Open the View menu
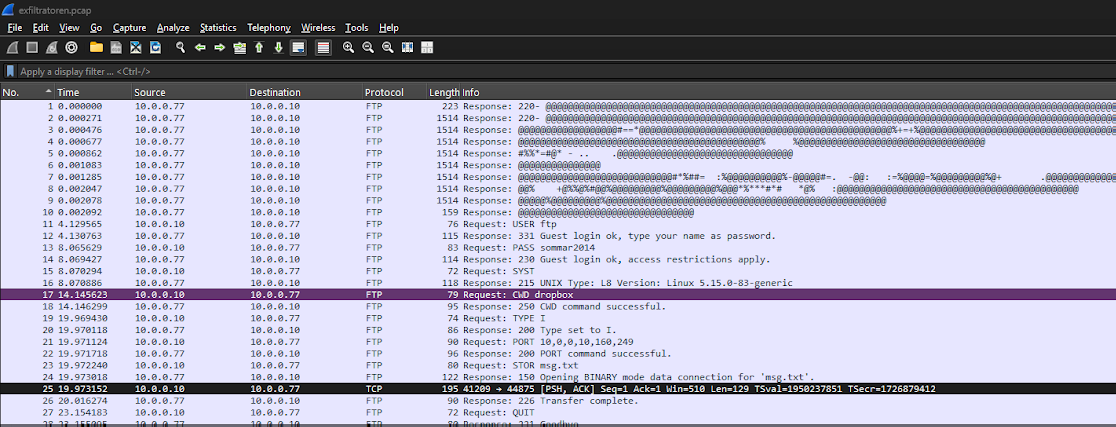 [69, 28]
